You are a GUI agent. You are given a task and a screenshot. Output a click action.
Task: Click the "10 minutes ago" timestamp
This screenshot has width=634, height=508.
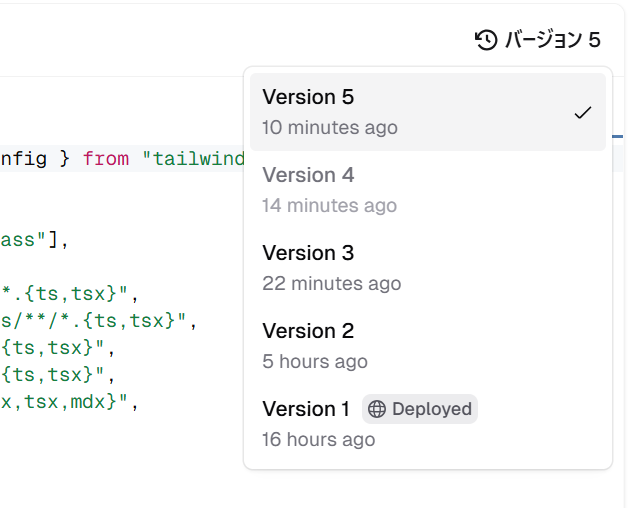tap(330, 127)
